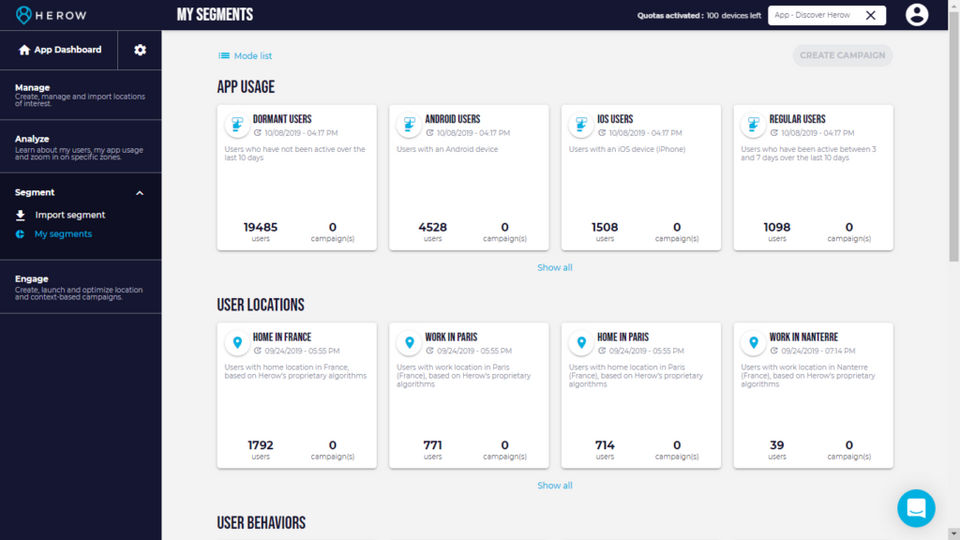Click the iOS Users segment icon
The image size is (960, 540).
[581, 124]
